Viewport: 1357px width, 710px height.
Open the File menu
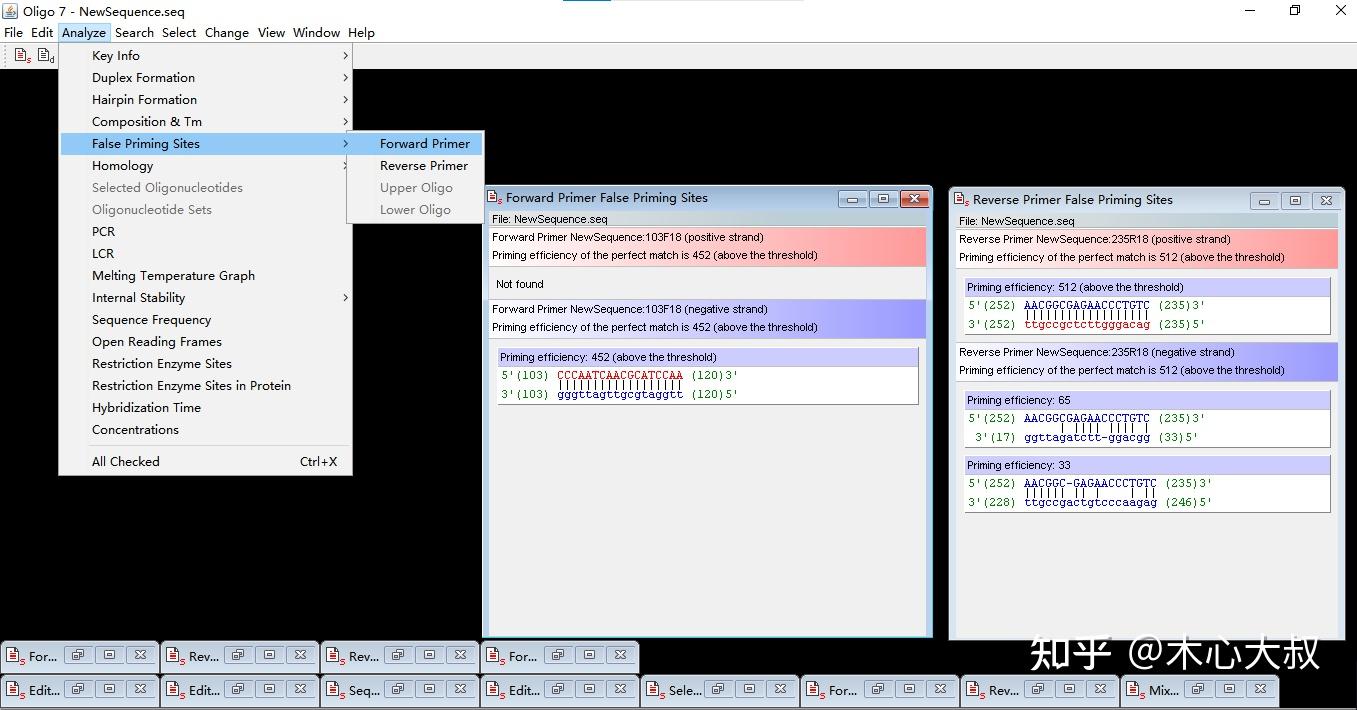[x=13, y=32]
